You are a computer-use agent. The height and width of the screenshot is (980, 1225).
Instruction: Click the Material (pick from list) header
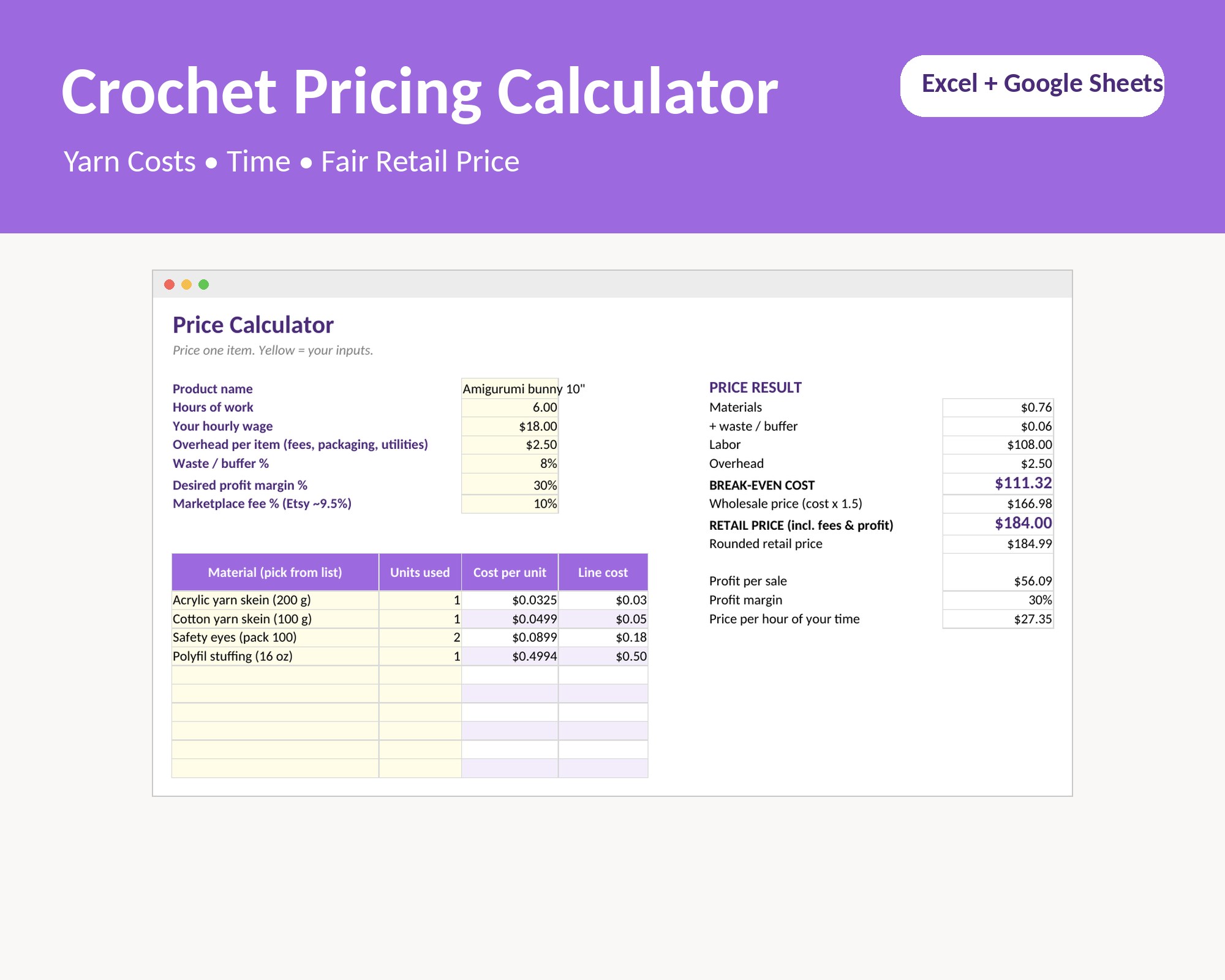point(275,572)
